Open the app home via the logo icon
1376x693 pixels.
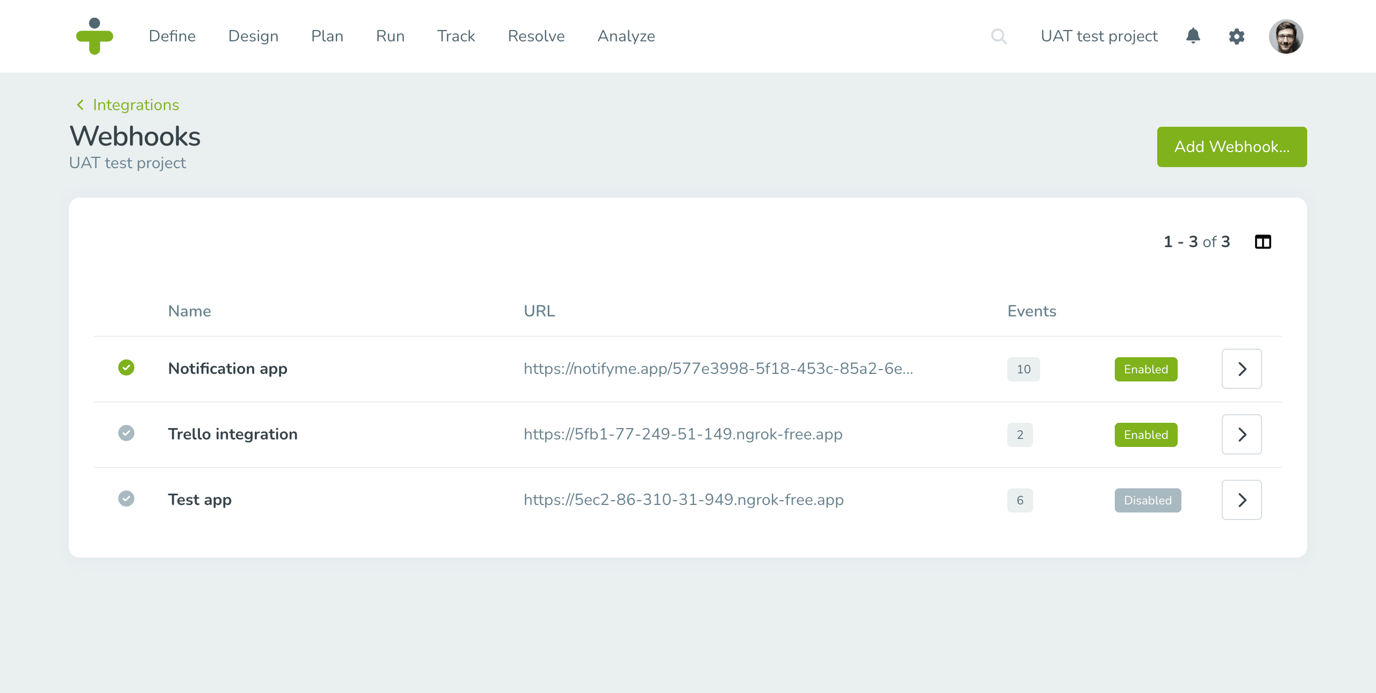94,36
